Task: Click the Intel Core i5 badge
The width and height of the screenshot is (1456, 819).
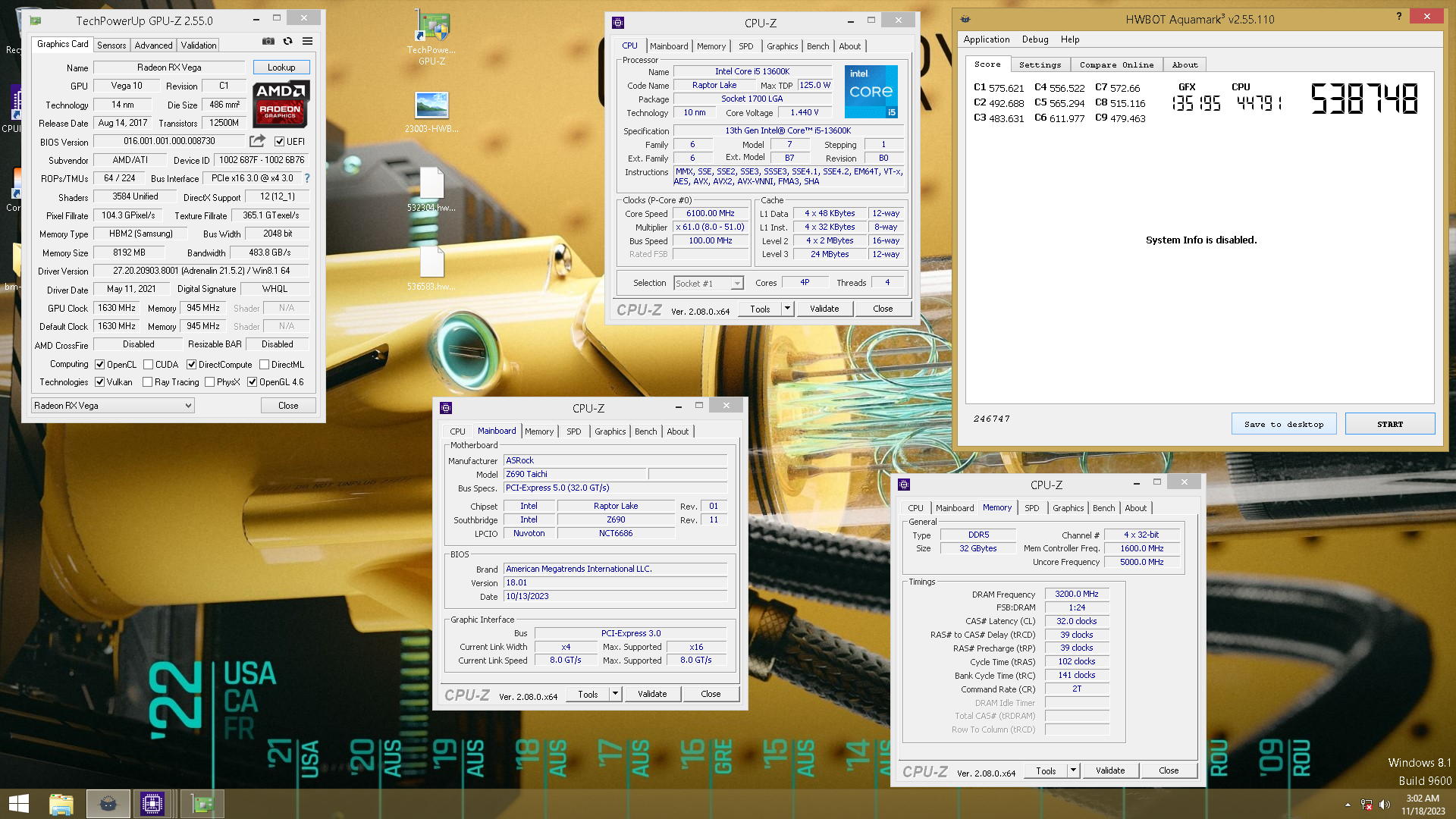Action: [871, 92]
